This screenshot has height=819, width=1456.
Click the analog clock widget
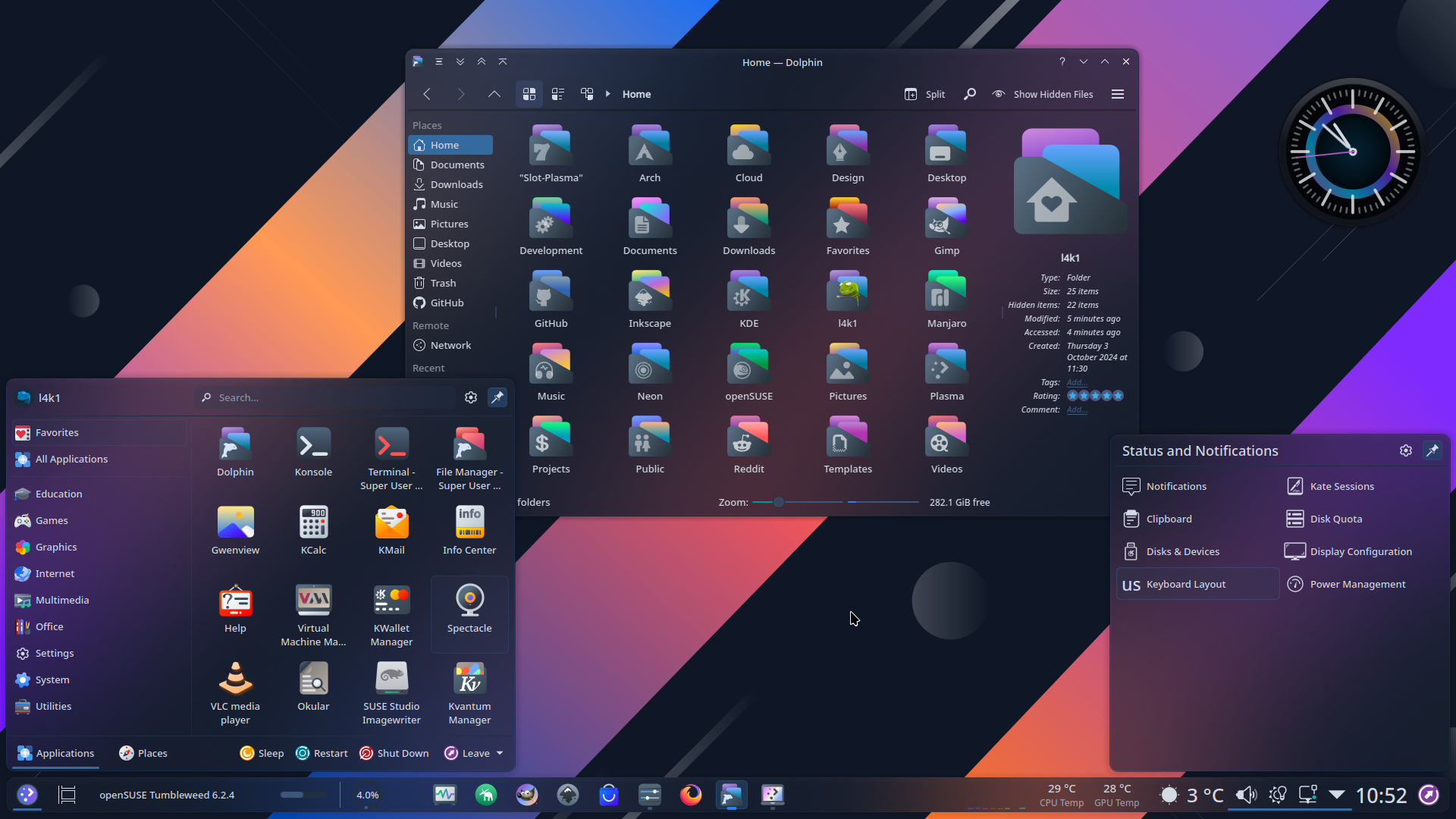(1352, 152)
